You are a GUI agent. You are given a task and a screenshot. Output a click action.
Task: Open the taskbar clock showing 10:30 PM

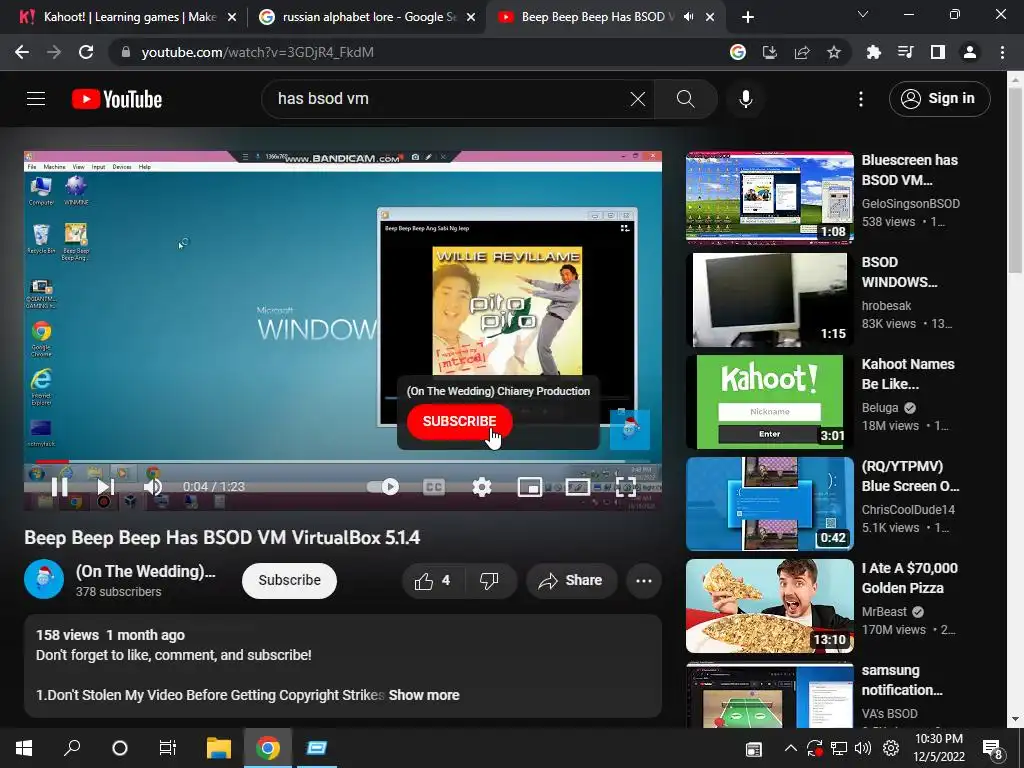938,748
